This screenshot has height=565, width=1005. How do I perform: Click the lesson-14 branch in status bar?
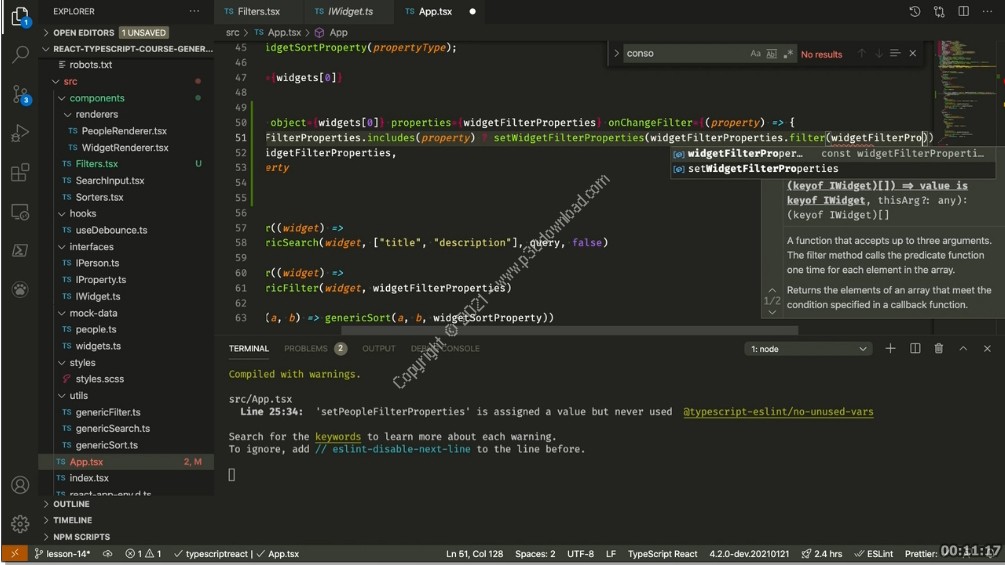point(63,553)
